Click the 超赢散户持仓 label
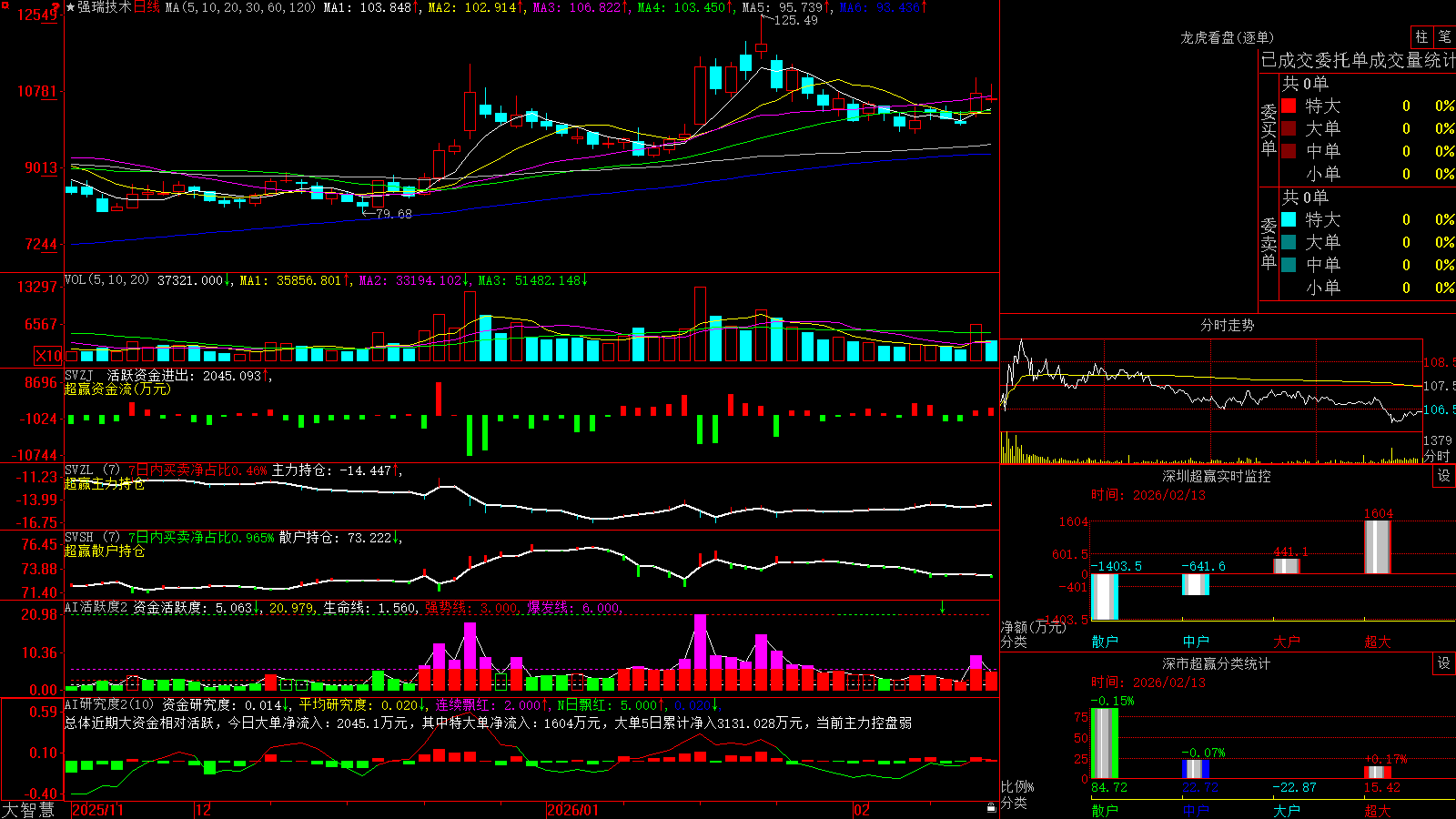1456x819 pixels. (105, 551)
